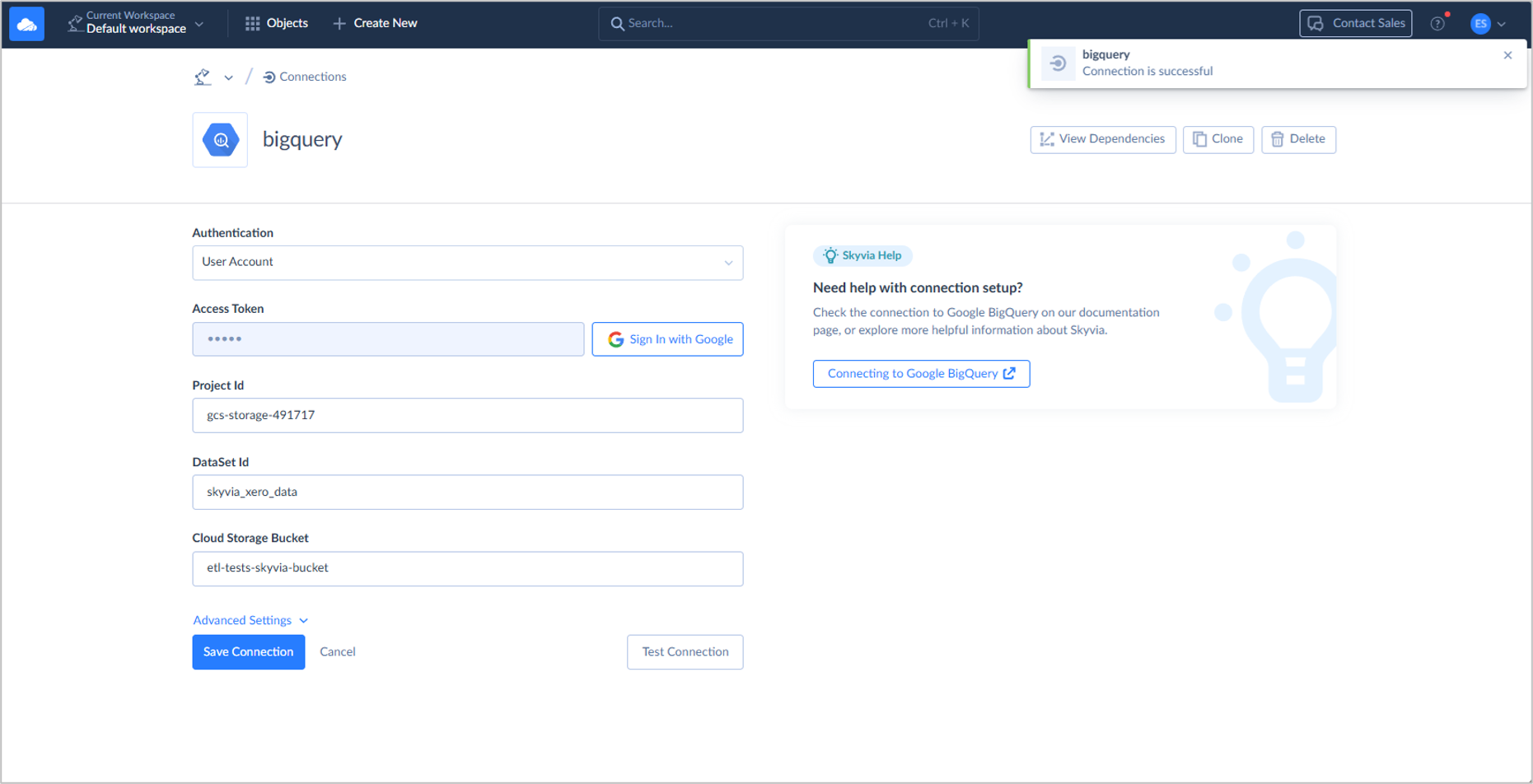Click the bigquery connection name
The width and height of the screenshot is (1533, 784).
[x=302, y=139]
